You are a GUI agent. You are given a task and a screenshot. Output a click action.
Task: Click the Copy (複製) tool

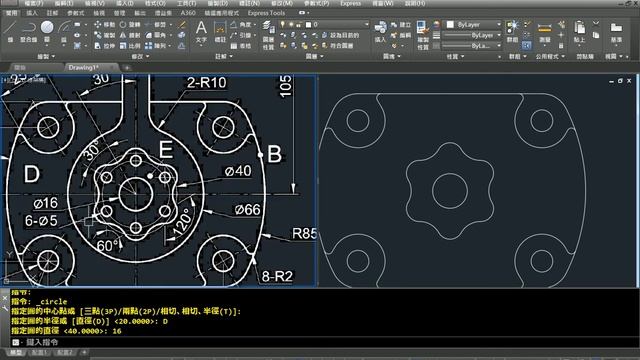pos(104,36)
